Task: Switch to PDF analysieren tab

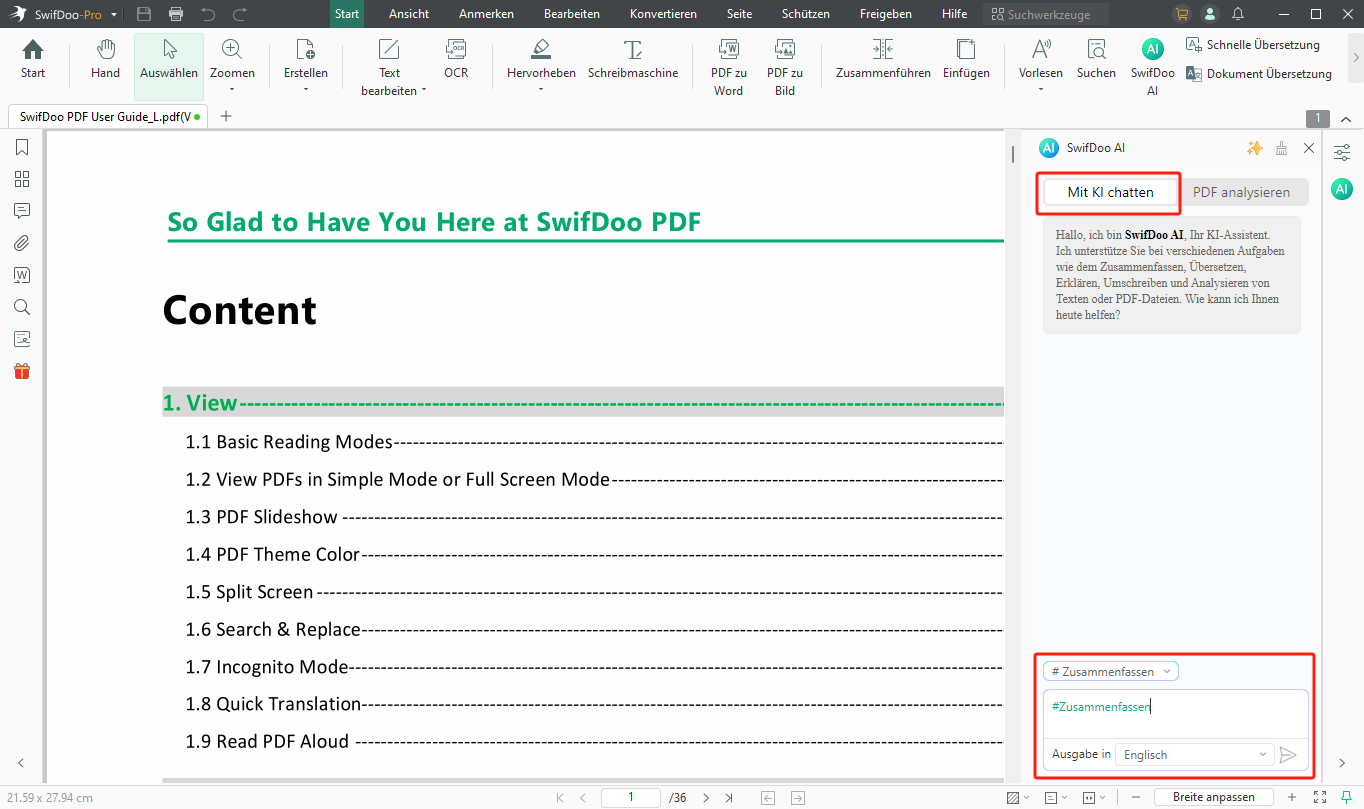Action: [x=1242, y=192]
